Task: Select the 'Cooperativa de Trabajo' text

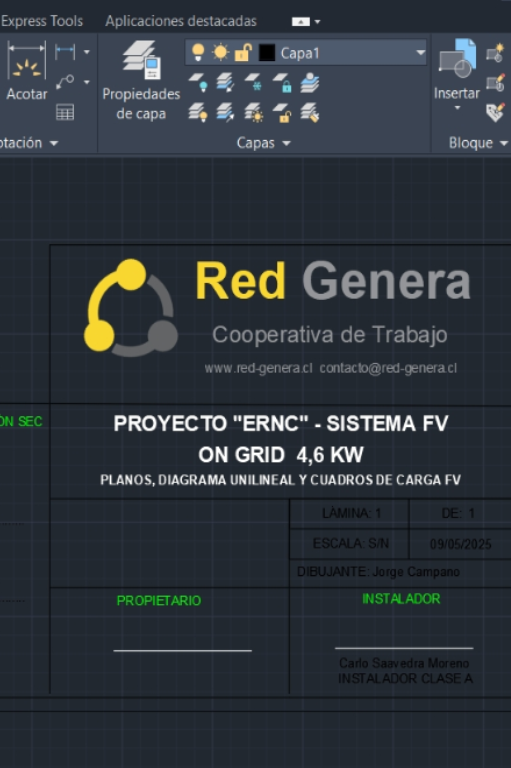Action: (330, 335)
